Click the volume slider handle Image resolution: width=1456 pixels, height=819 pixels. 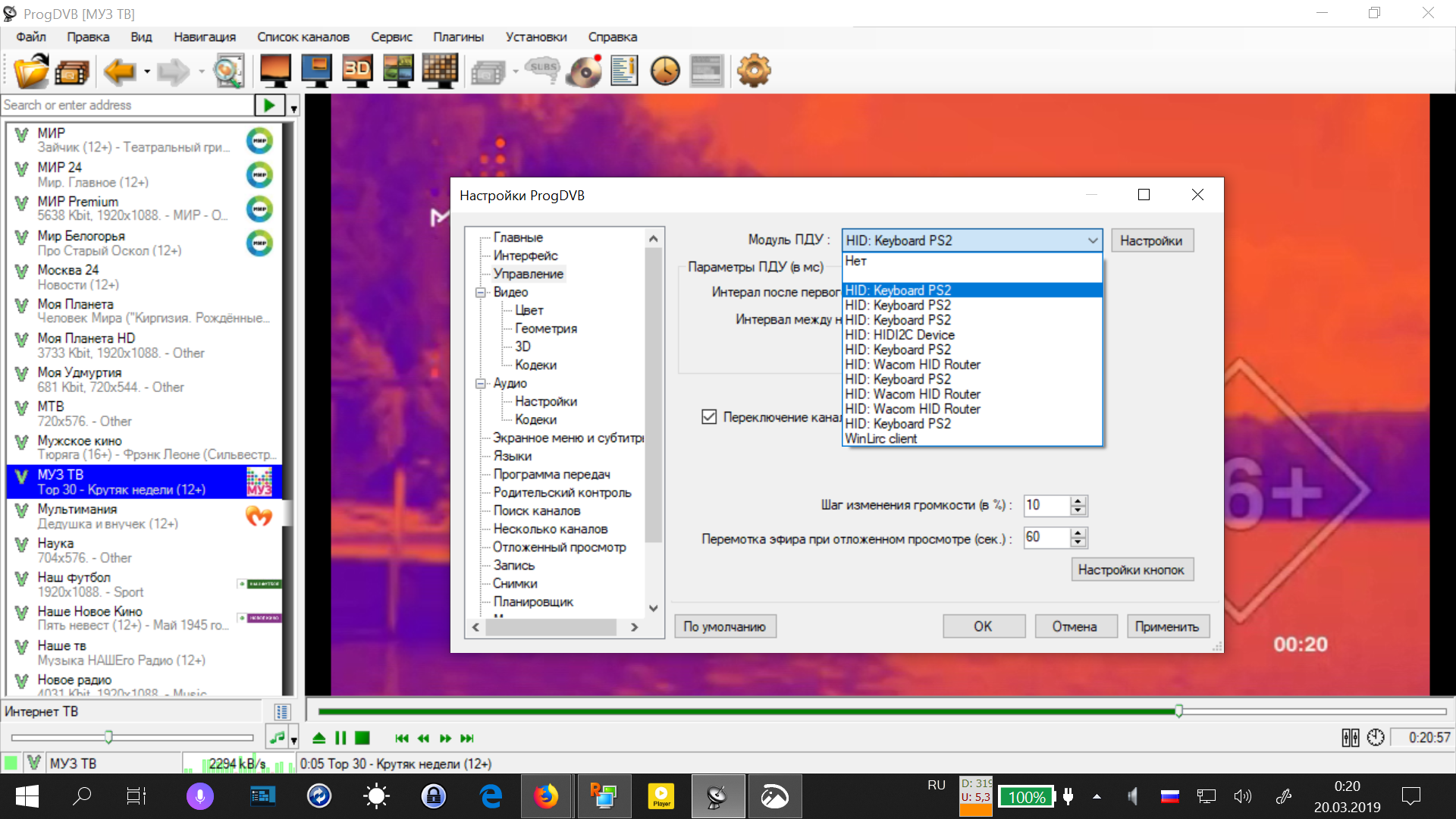coord(108,737)
